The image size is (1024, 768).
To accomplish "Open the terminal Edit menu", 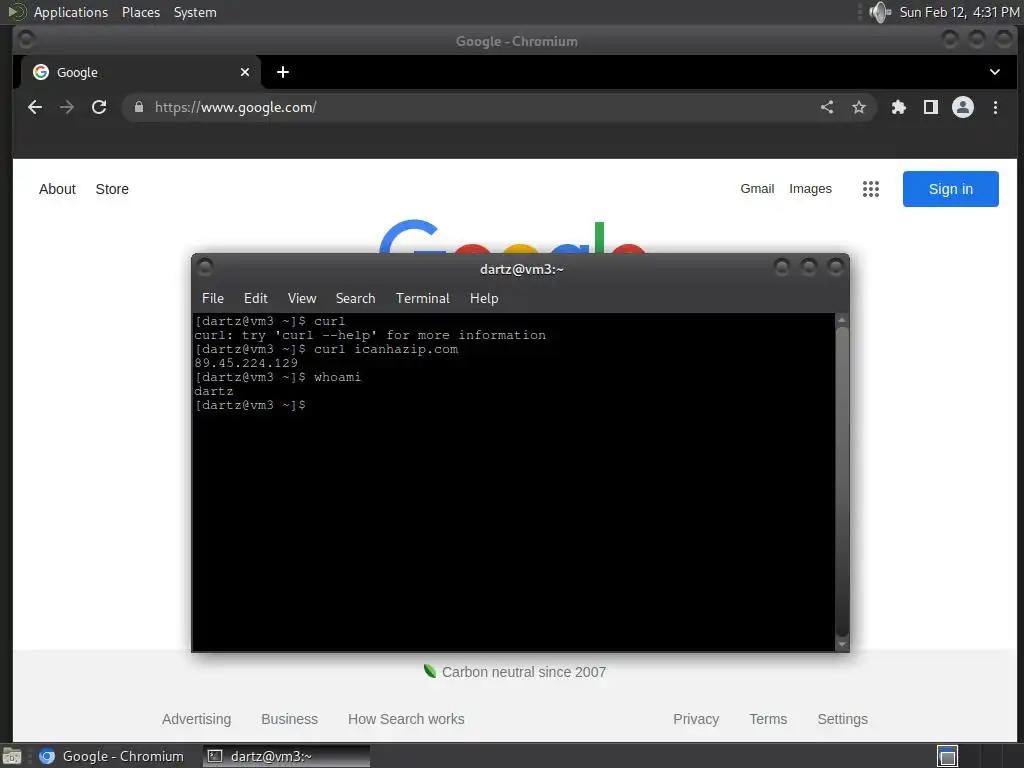I will 255,298.
